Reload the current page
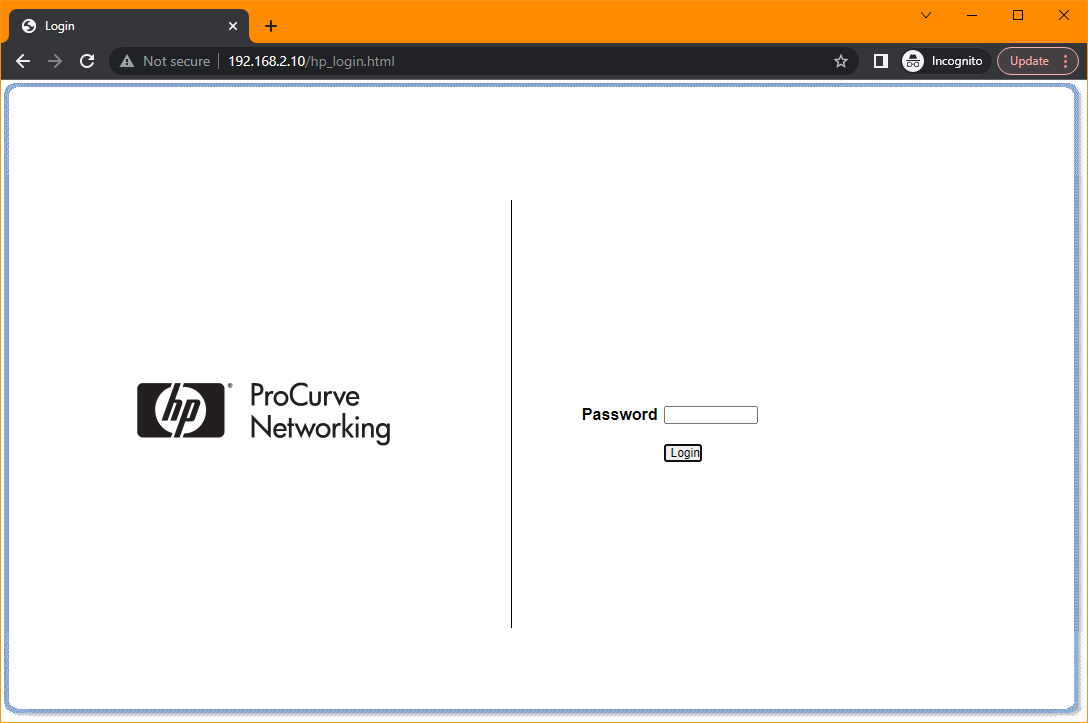This screenshot has height=723, width=1088. pyautogui.click(x=87, y=61)
